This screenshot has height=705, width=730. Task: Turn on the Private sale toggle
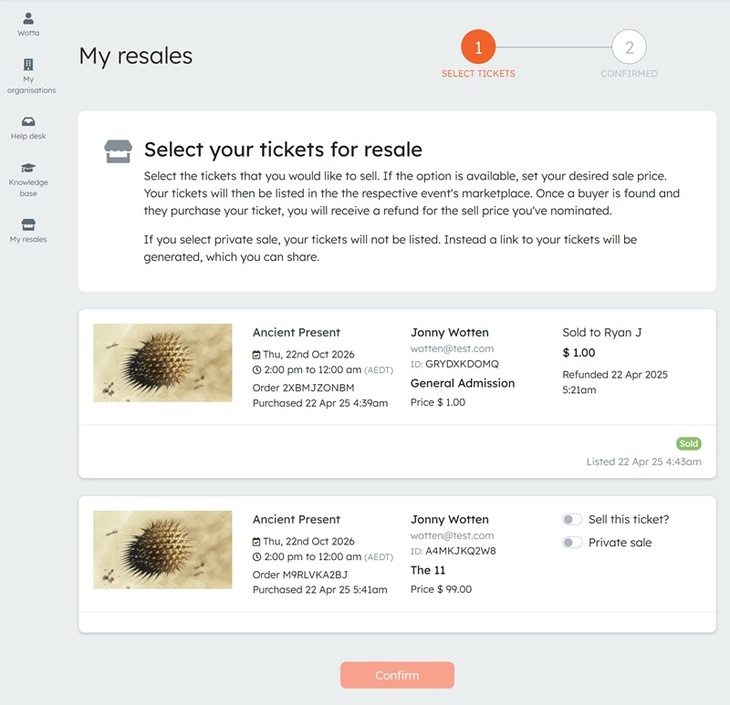pos(572,543)
